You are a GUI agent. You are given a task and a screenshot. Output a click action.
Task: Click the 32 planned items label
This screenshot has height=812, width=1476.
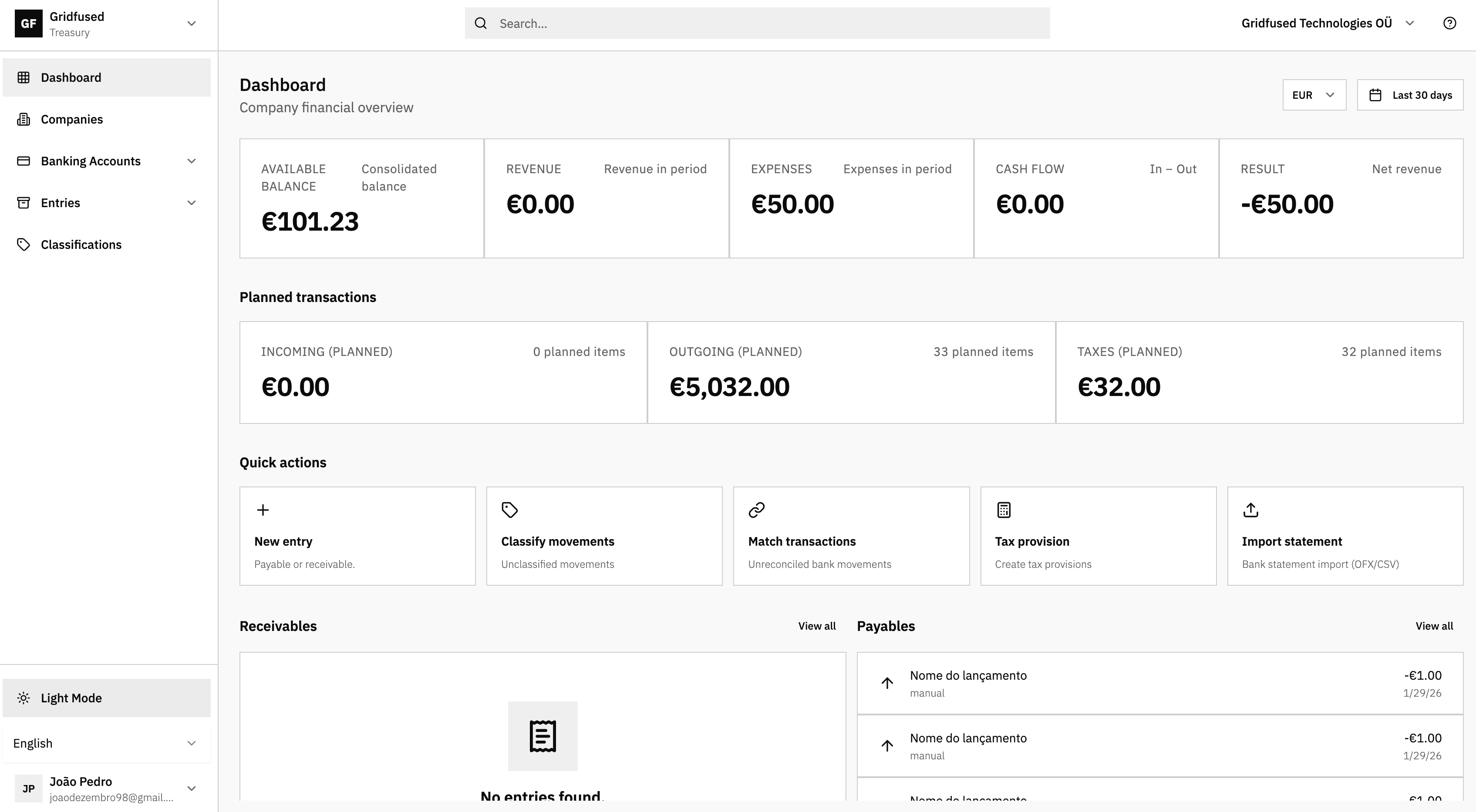point(1391,352)
